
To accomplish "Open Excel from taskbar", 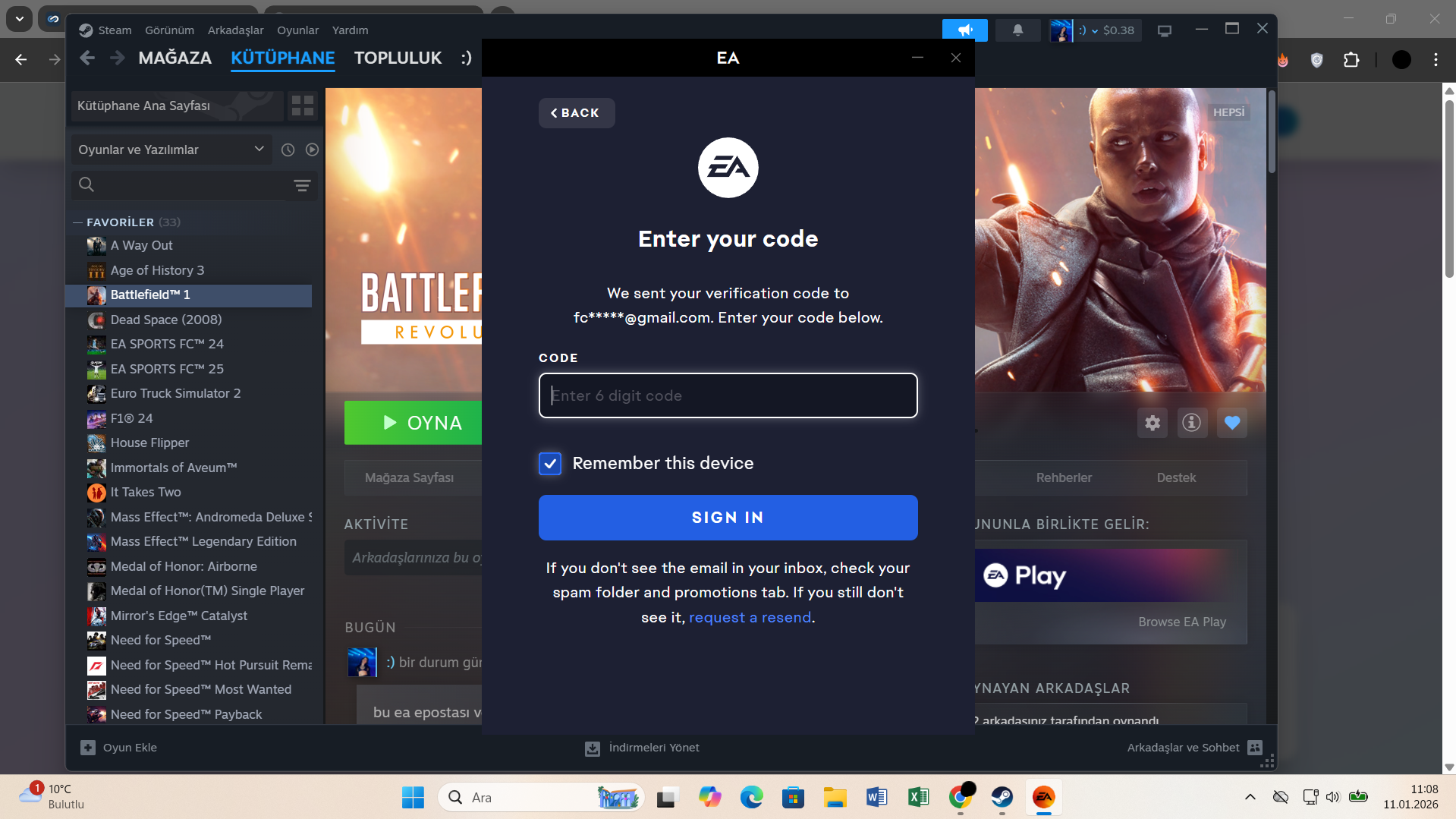I will pyautogui.click(x=918, y=798).
